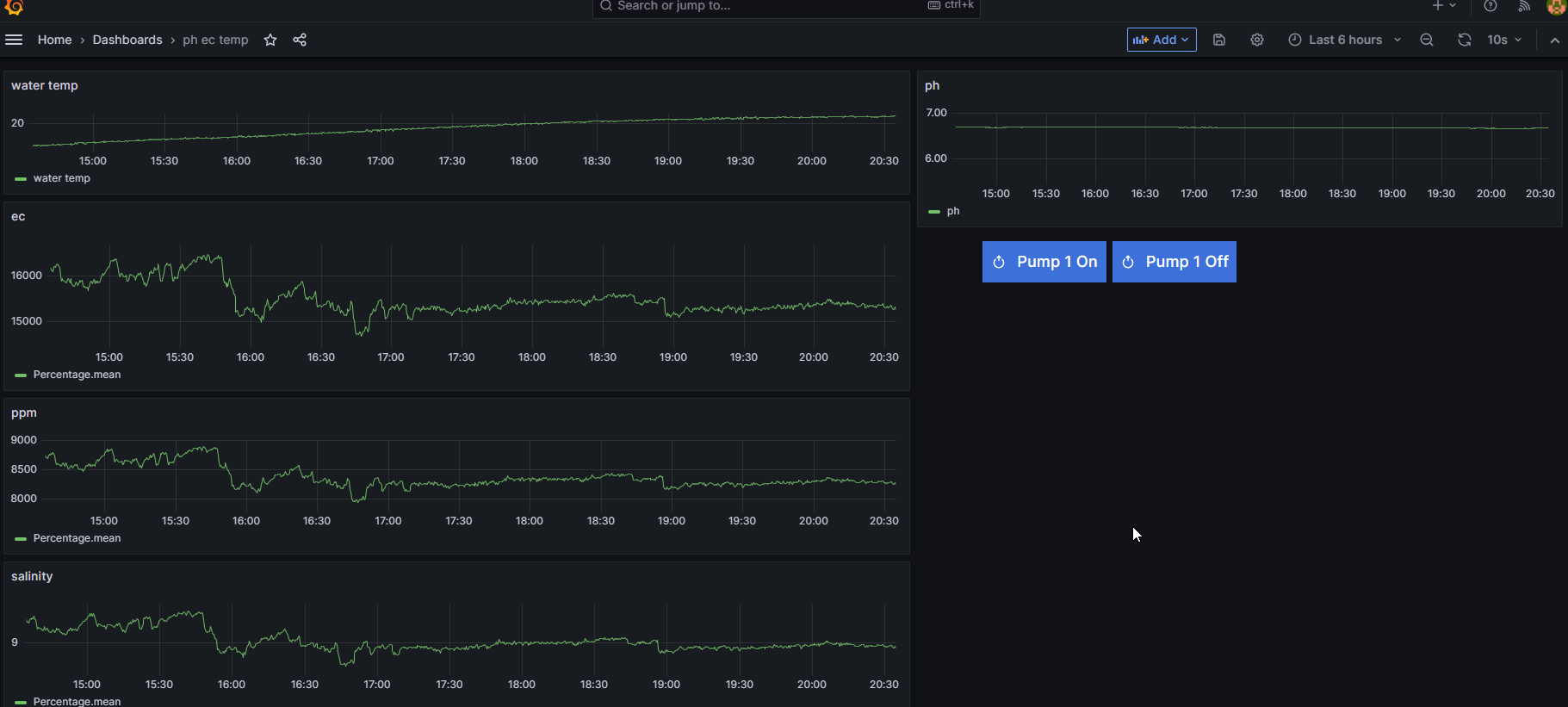
Task: Click the 8500 value on ppm axis
Action: pos(24,469)
